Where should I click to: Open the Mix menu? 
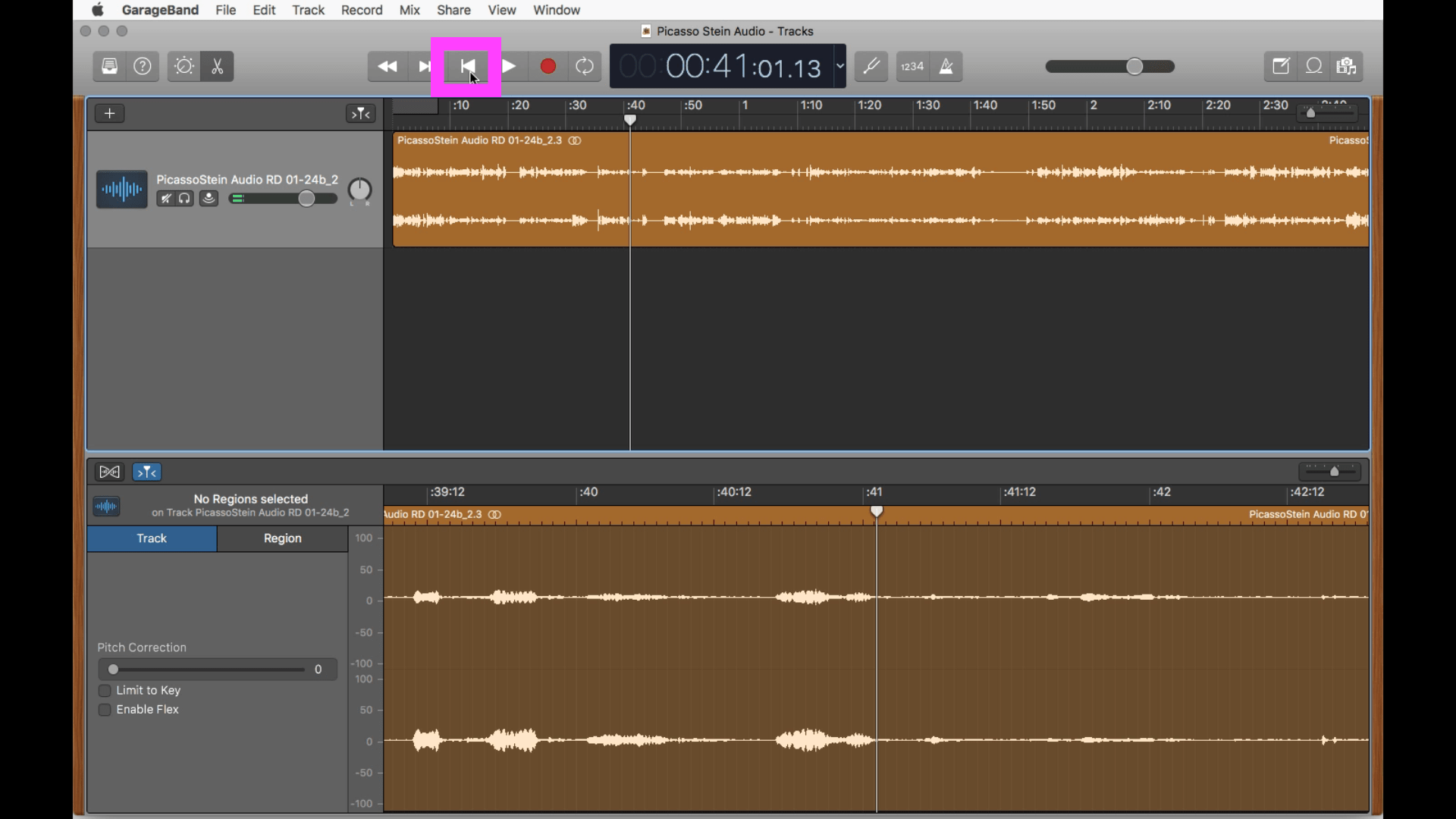(x=409, y=10)
